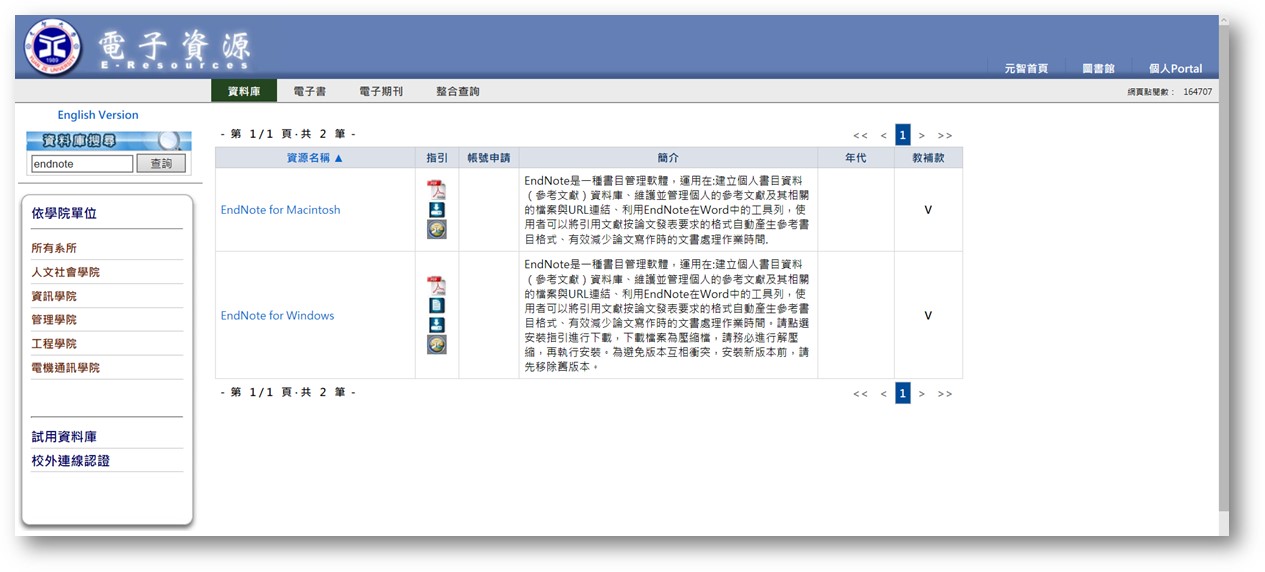Go to previous page using top < control
The width and height of the screenshot is (1265, 572).
[x=884, y=135]
